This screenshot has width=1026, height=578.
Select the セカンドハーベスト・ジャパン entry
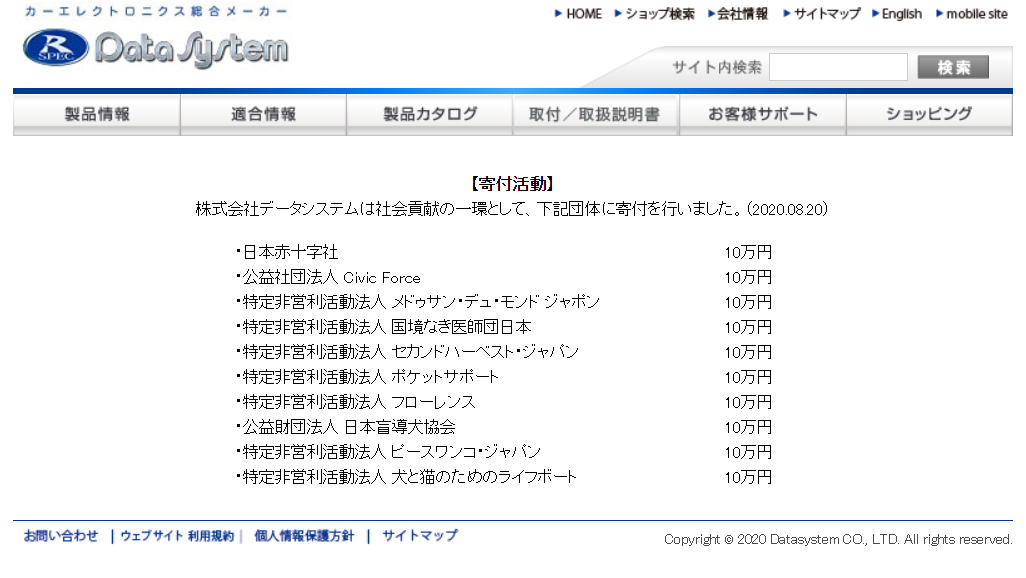pos(408,352)
